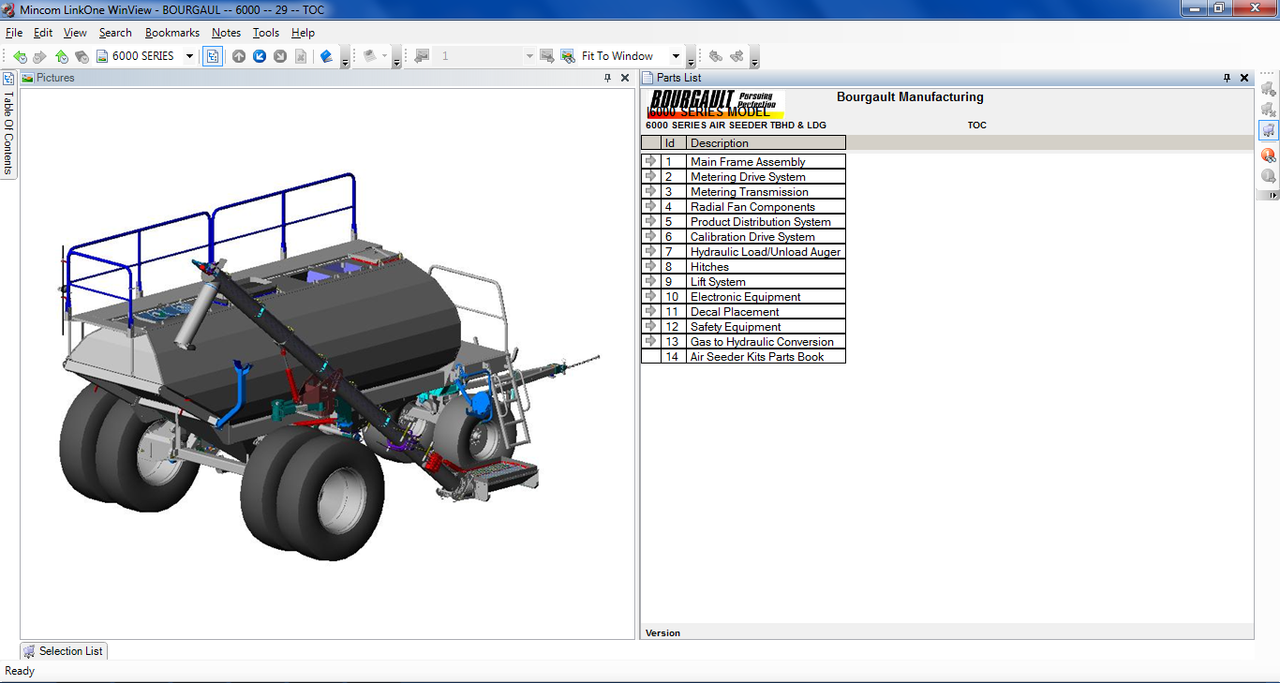The height and width of the screenshot is (683, 1280).
Task: Open the Edit menu
Action: pyautogui.click(x=43, y=33)
